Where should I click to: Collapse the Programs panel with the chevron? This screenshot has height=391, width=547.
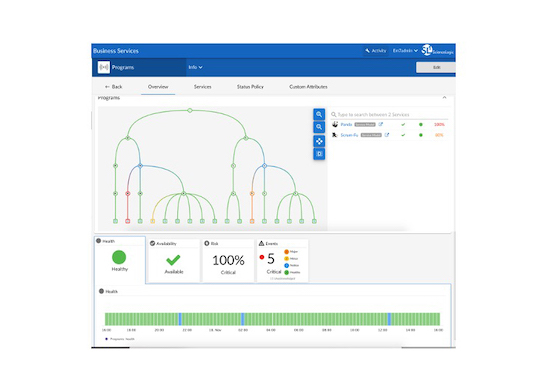(x=444, y=98)
